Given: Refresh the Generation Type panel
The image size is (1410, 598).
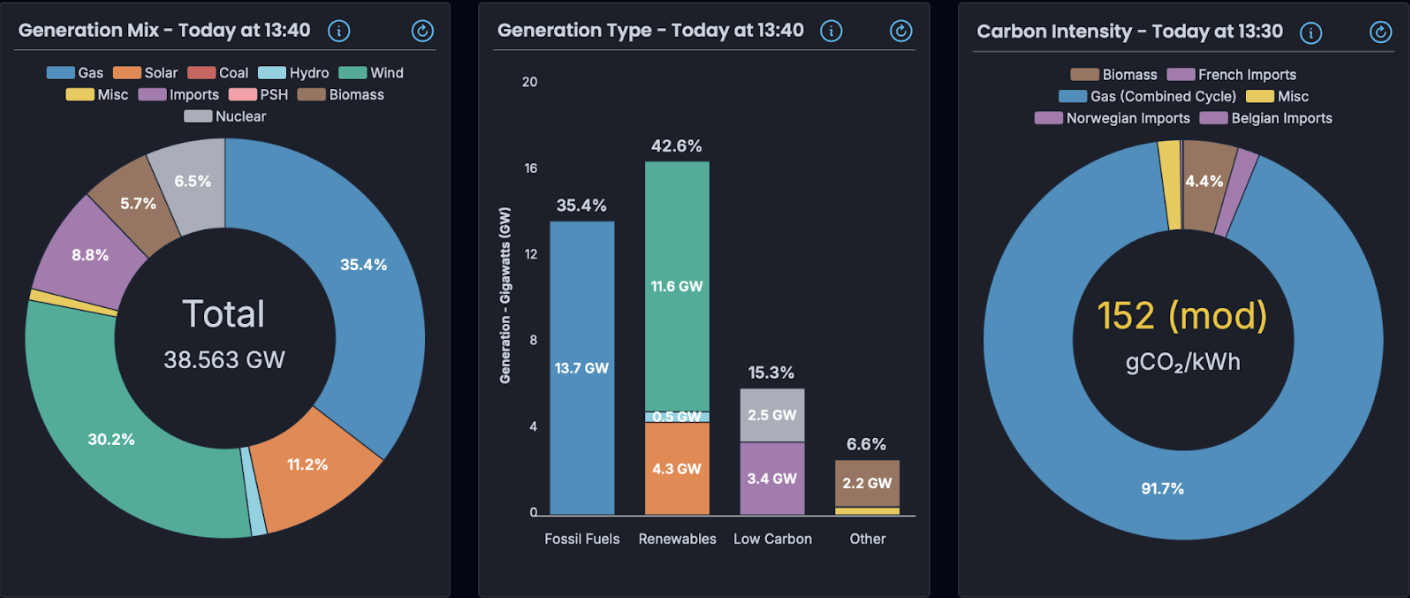Looking at the screenshot, I should point(901,31).
